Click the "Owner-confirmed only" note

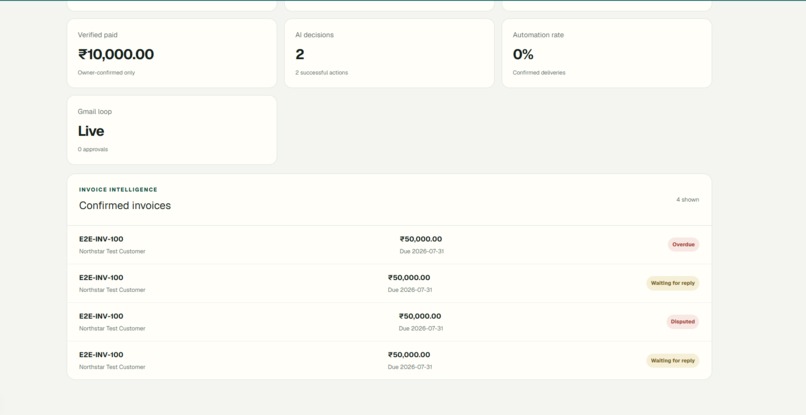pyautogui.click(x=106, y=73)
